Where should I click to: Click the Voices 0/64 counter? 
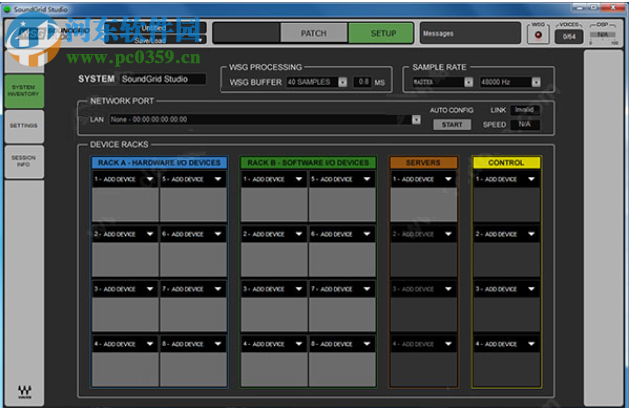pos(568,37)
